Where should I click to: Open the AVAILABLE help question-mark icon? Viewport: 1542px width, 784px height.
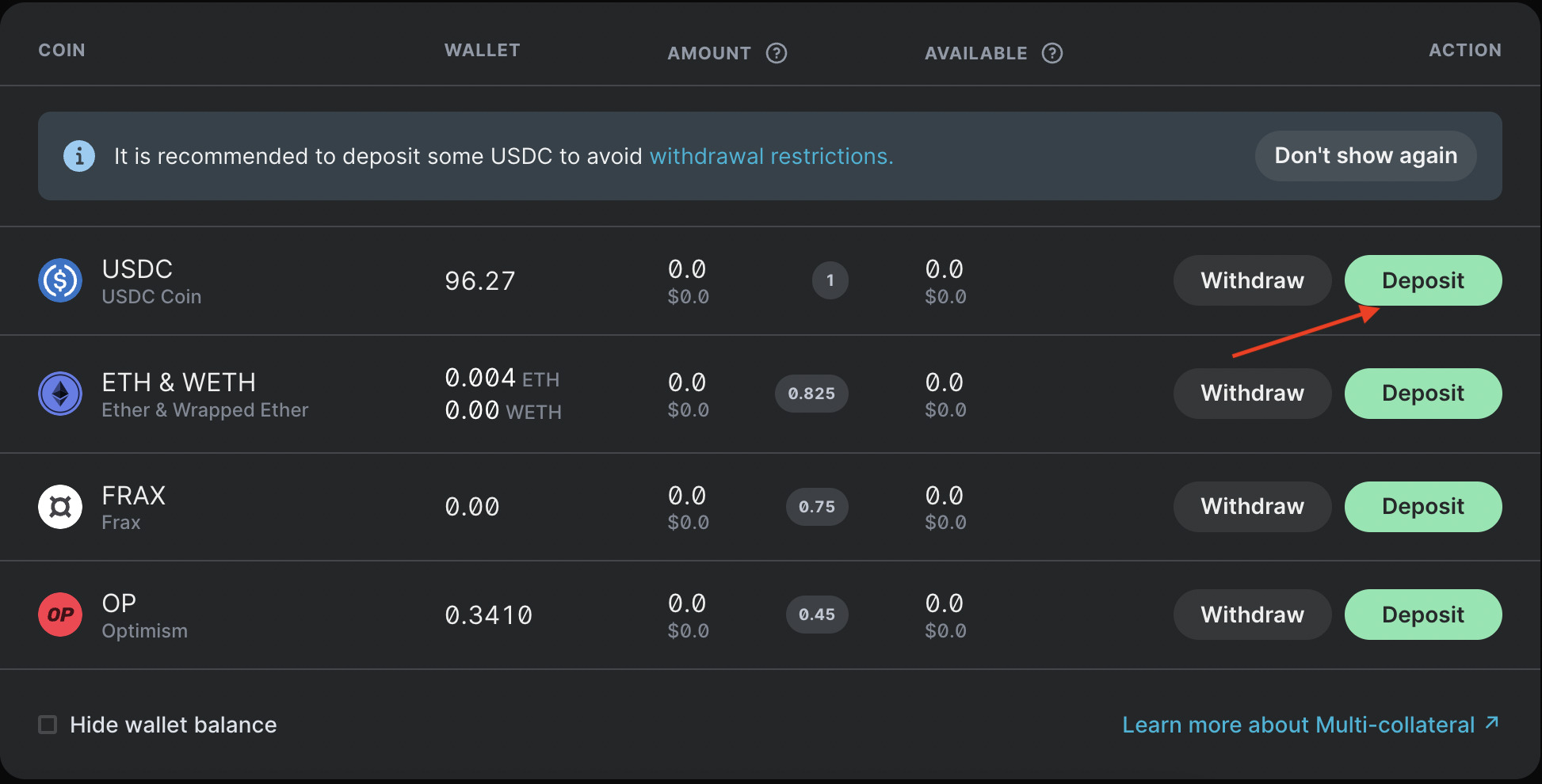coord(1052,53)
